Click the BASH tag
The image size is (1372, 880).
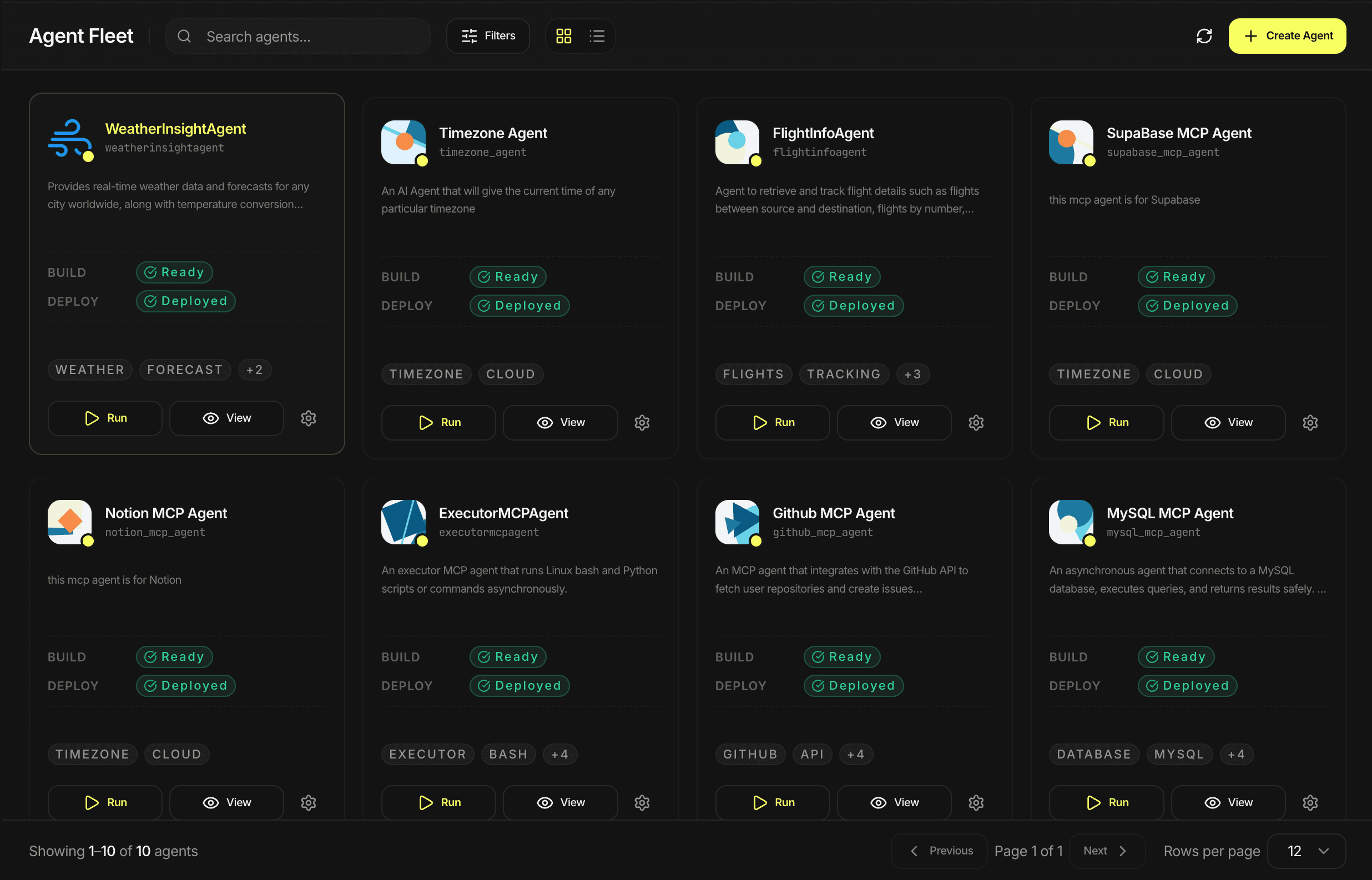[x=508, y=755]
